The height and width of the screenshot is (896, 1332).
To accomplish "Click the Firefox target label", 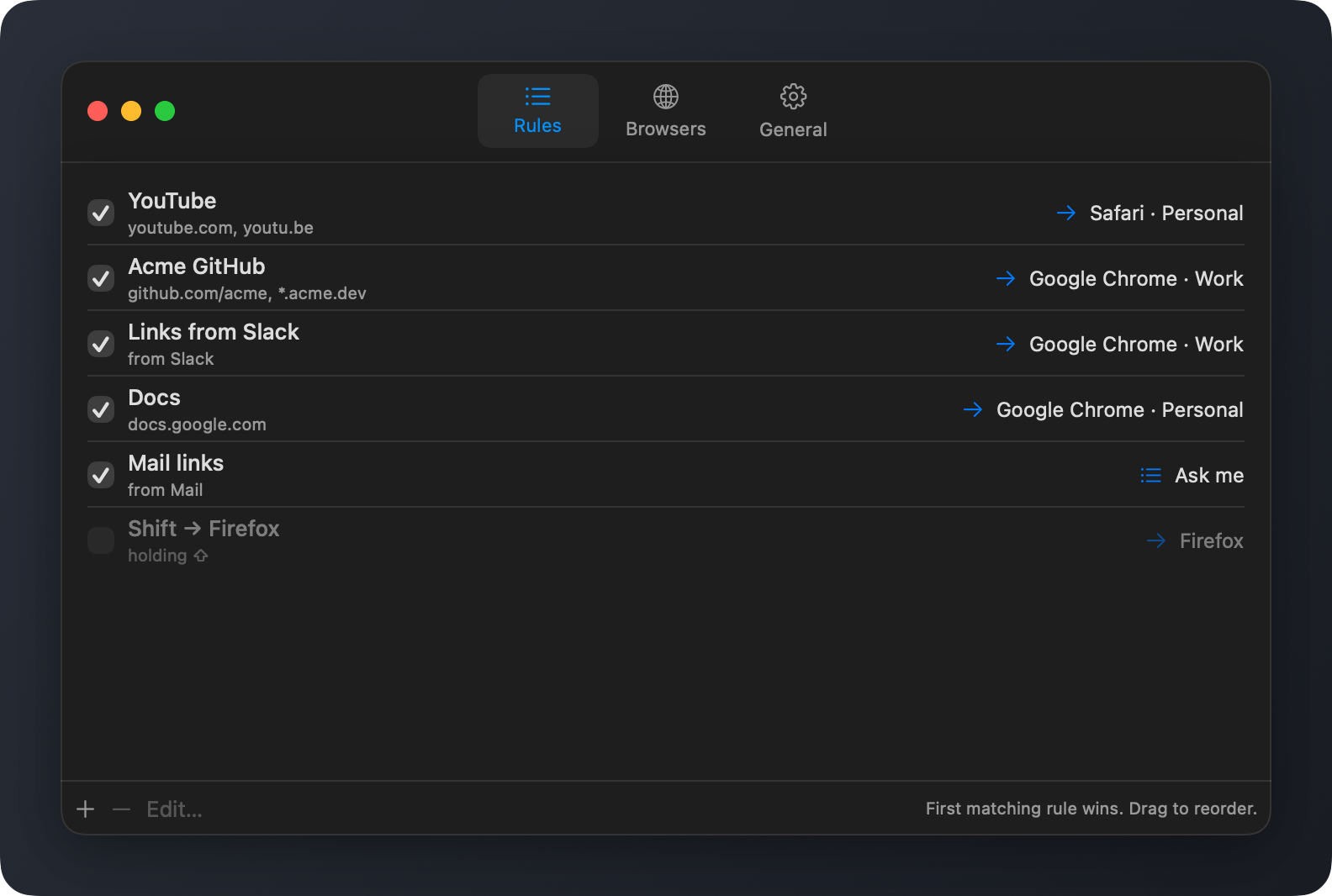I will pos(1212,540).
